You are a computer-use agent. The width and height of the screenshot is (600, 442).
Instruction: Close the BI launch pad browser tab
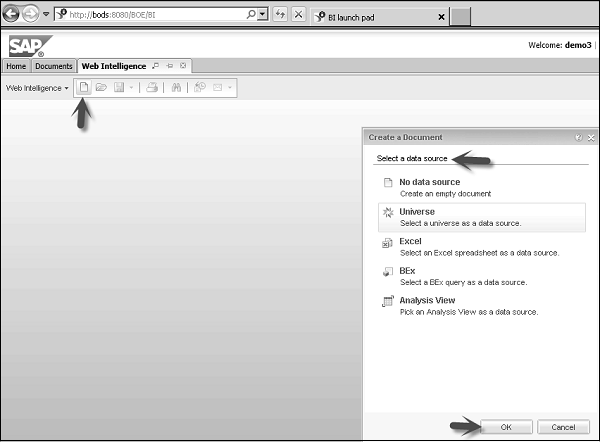click(x=441, y=17)
